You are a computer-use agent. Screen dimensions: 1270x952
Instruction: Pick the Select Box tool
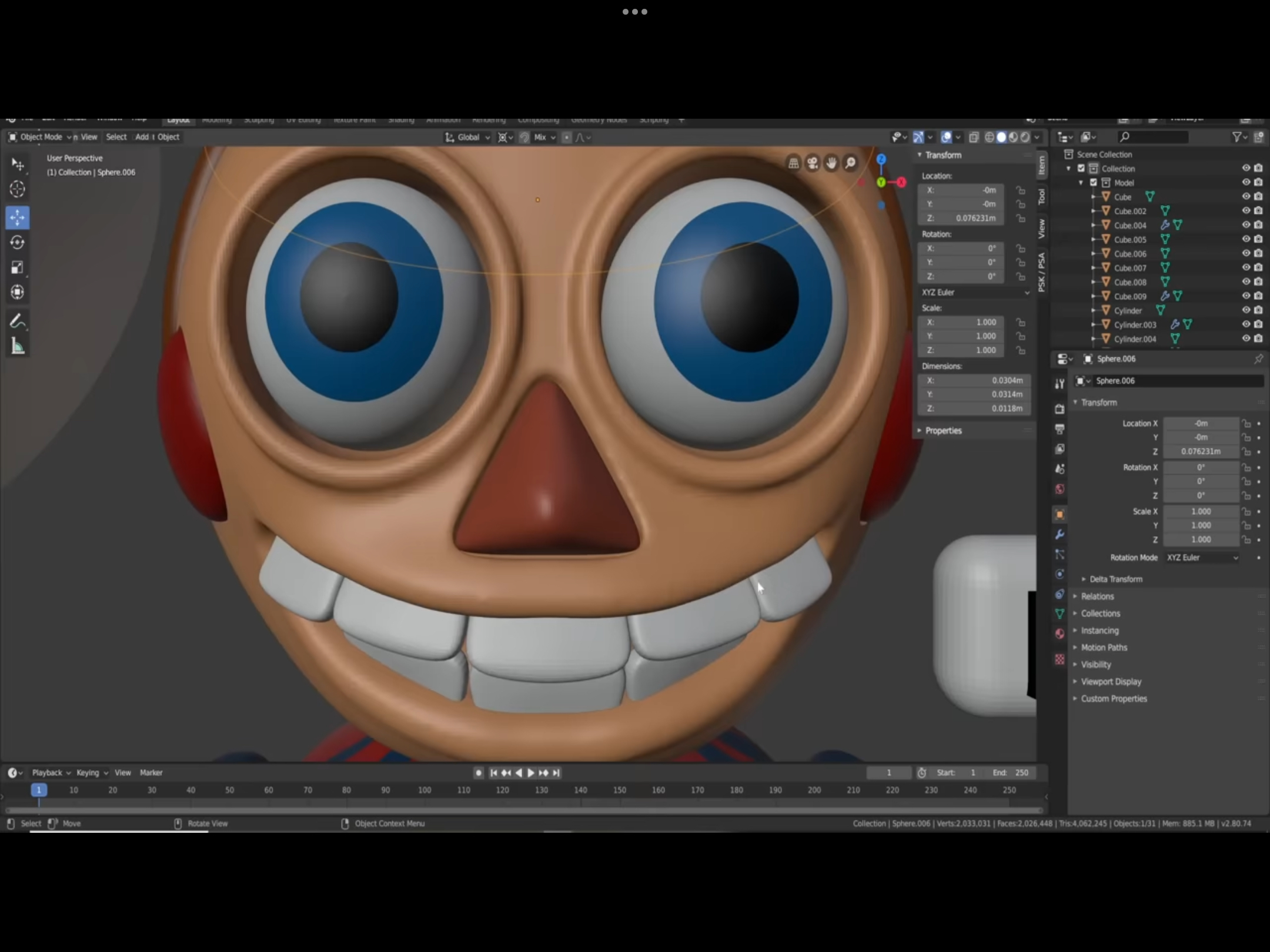tap(18, 164)
